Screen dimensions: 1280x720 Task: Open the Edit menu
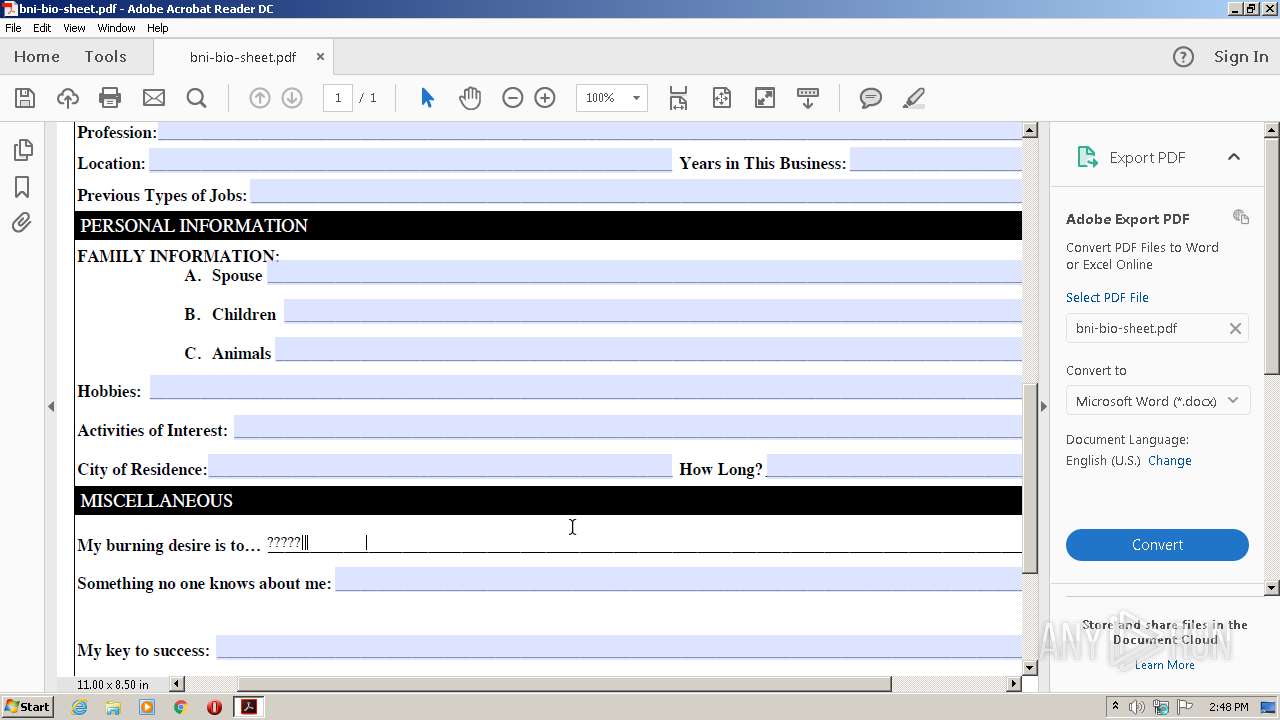(42, 28)
